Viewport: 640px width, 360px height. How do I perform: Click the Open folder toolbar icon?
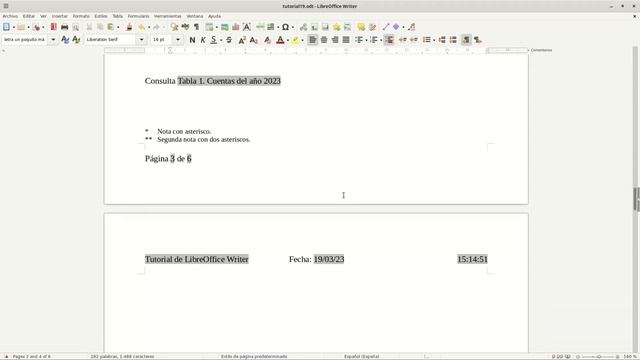(21, 27)
